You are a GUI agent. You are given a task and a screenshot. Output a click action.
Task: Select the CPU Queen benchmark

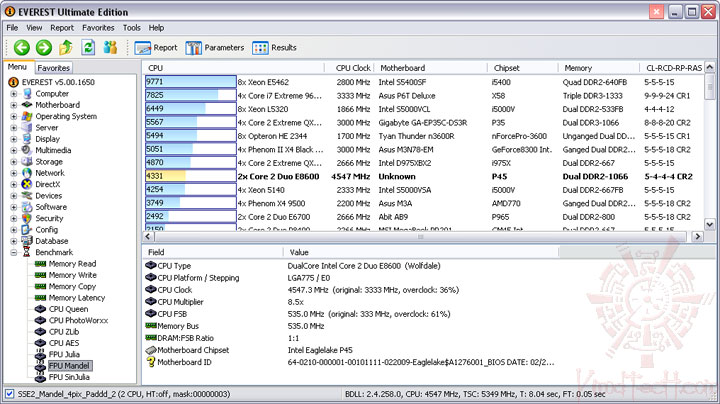point(68,309)
